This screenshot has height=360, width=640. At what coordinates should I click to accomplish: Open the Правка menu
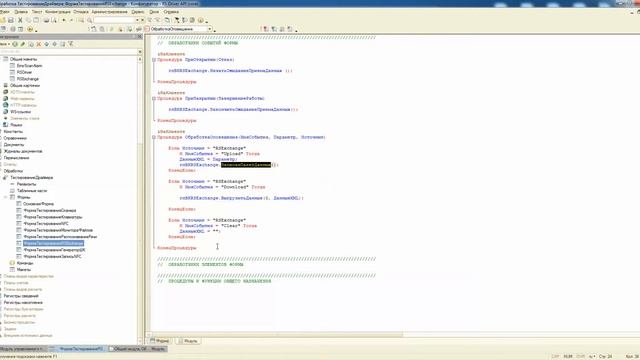[x=21, y=12]
